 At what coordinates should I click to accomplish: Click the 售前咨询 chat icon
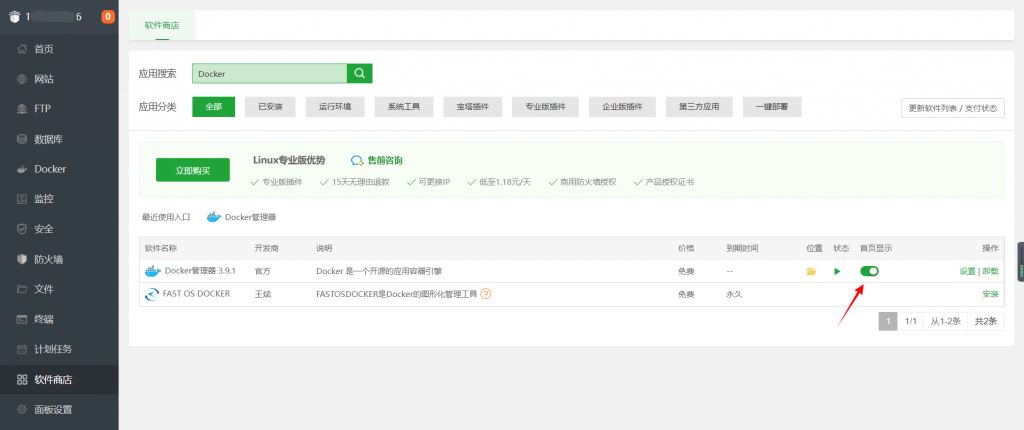(x=357, y=160)
